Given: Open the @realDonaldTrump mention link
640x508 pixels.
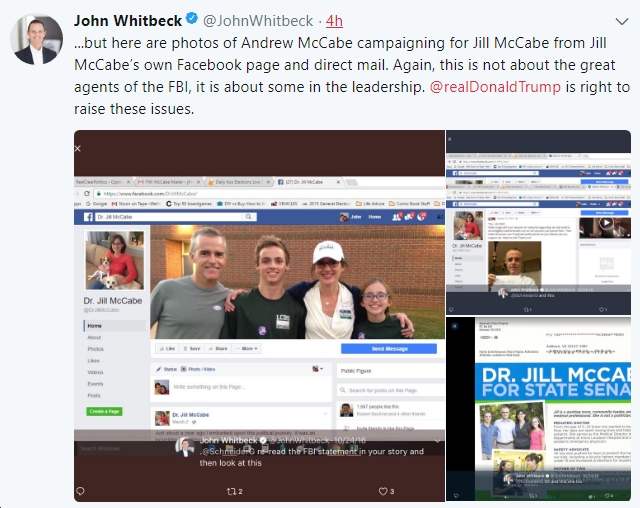Looking at the screenshot, I should coord(495,87).
